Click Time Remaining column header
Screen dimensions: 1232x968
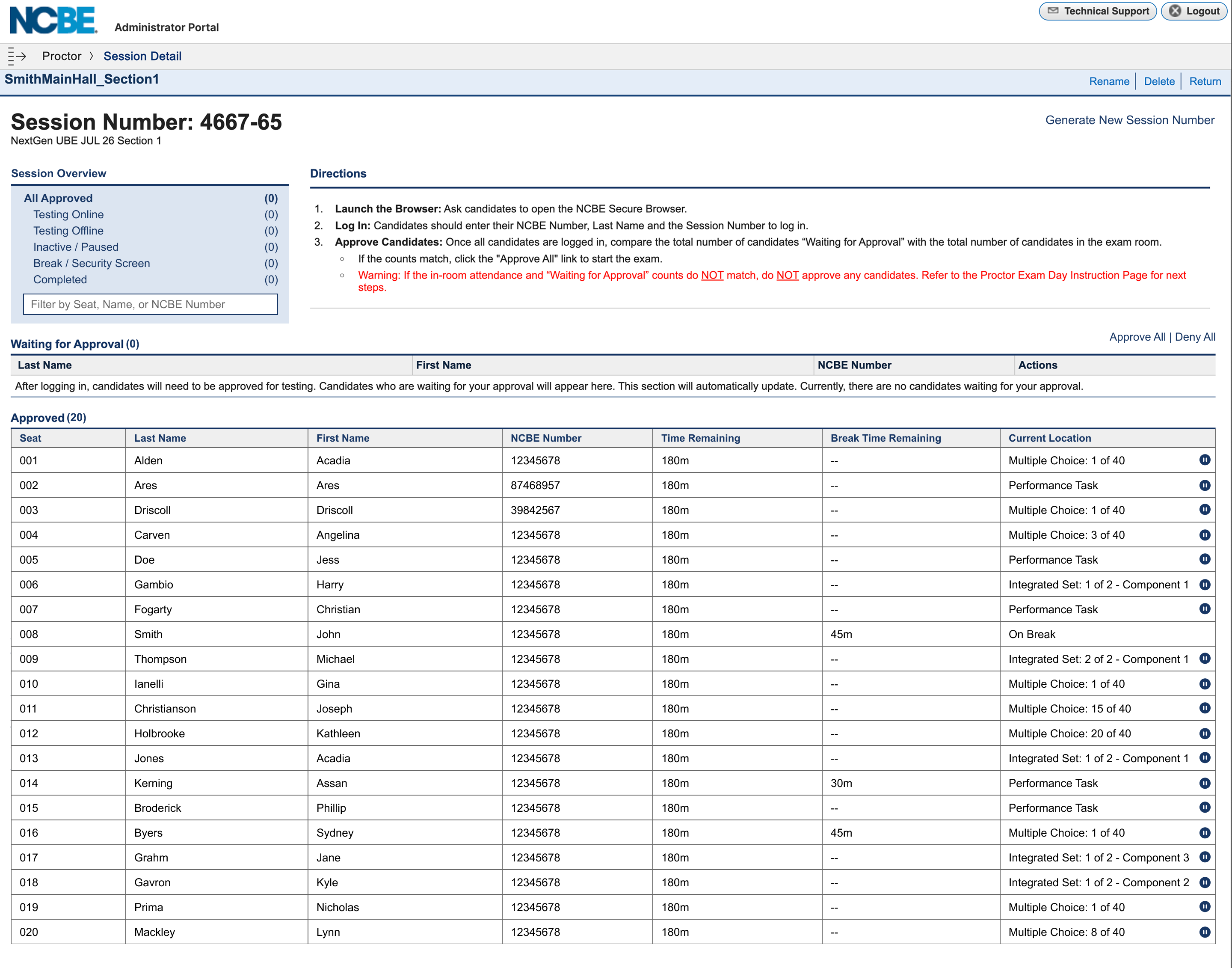click(x=700, y=438)
